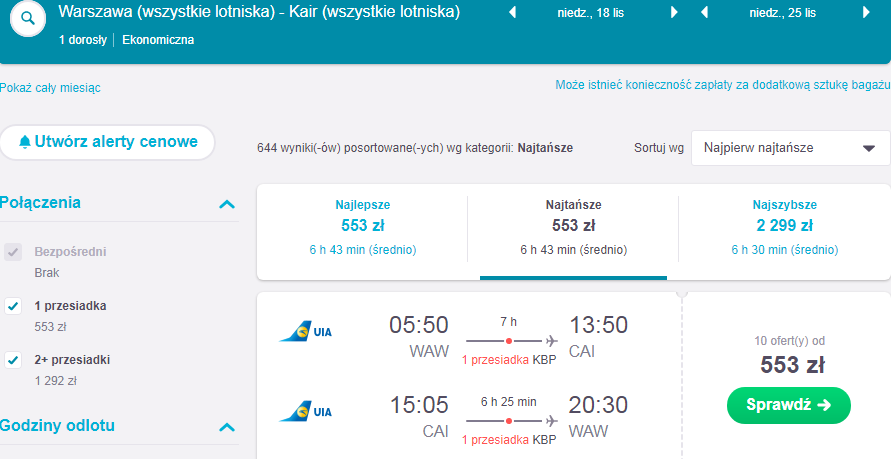Select departure date niedz., 18 lis

pos(591,13)
